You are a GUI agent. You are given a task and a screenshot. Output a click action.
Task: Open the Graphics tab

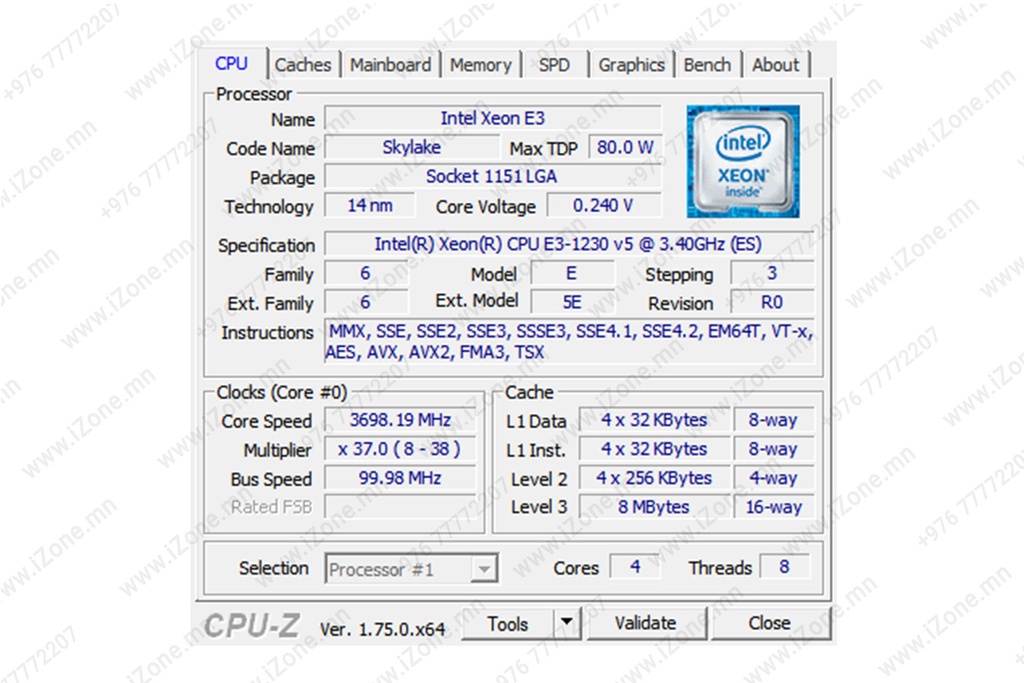click(632, 65)
